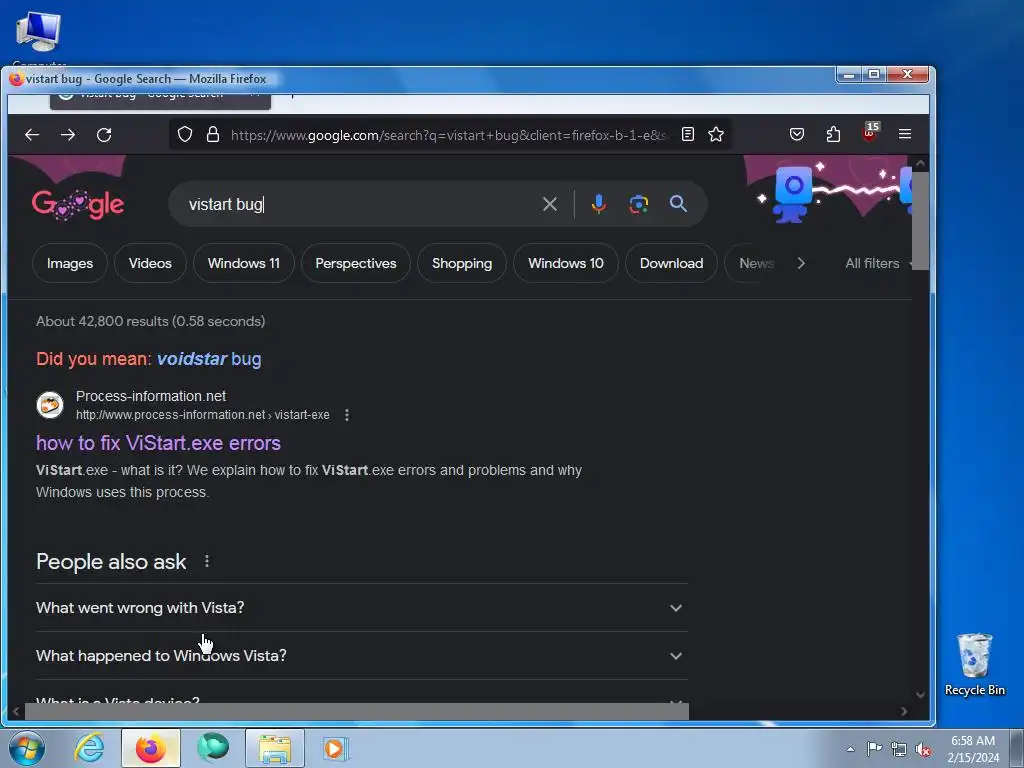This screenshot has width=1024, height=768.
Task: Click the muted volume tray icon
Action: [923, 749]
